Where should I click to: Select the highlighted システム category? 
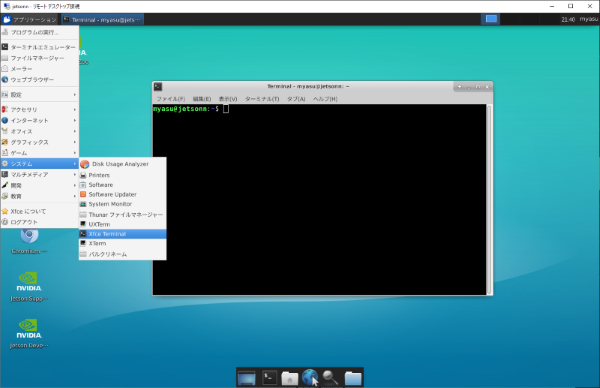[x=40, y=164]
